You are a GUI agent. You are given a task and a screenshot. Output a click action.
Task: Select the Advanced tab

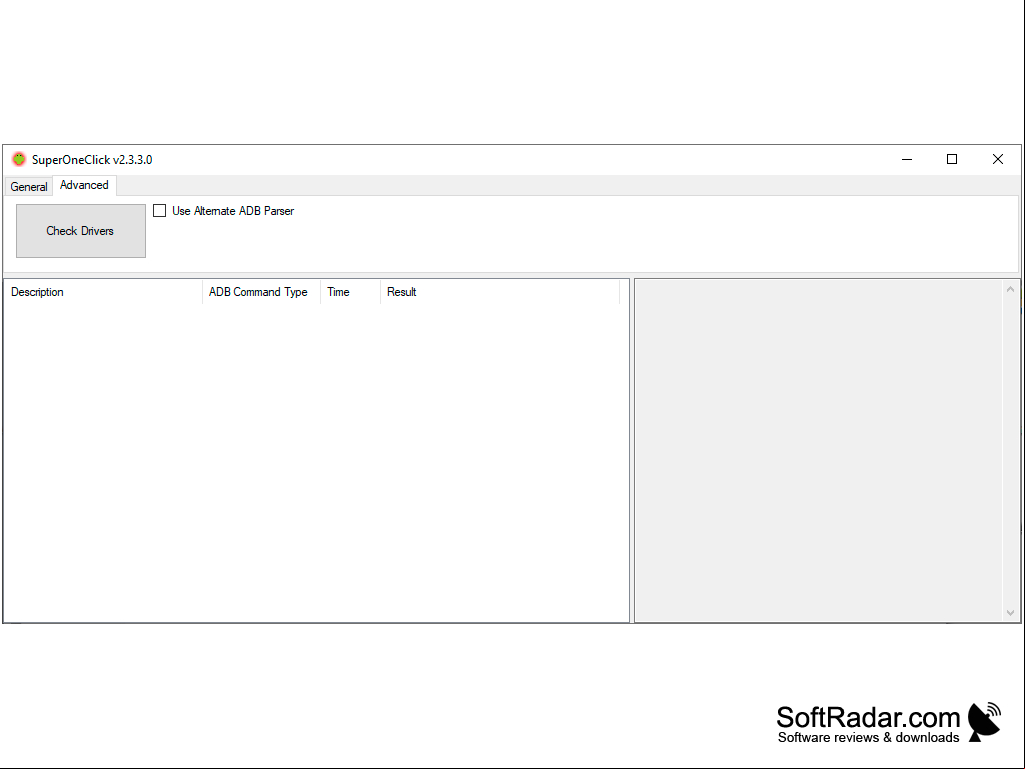[84, 185]
